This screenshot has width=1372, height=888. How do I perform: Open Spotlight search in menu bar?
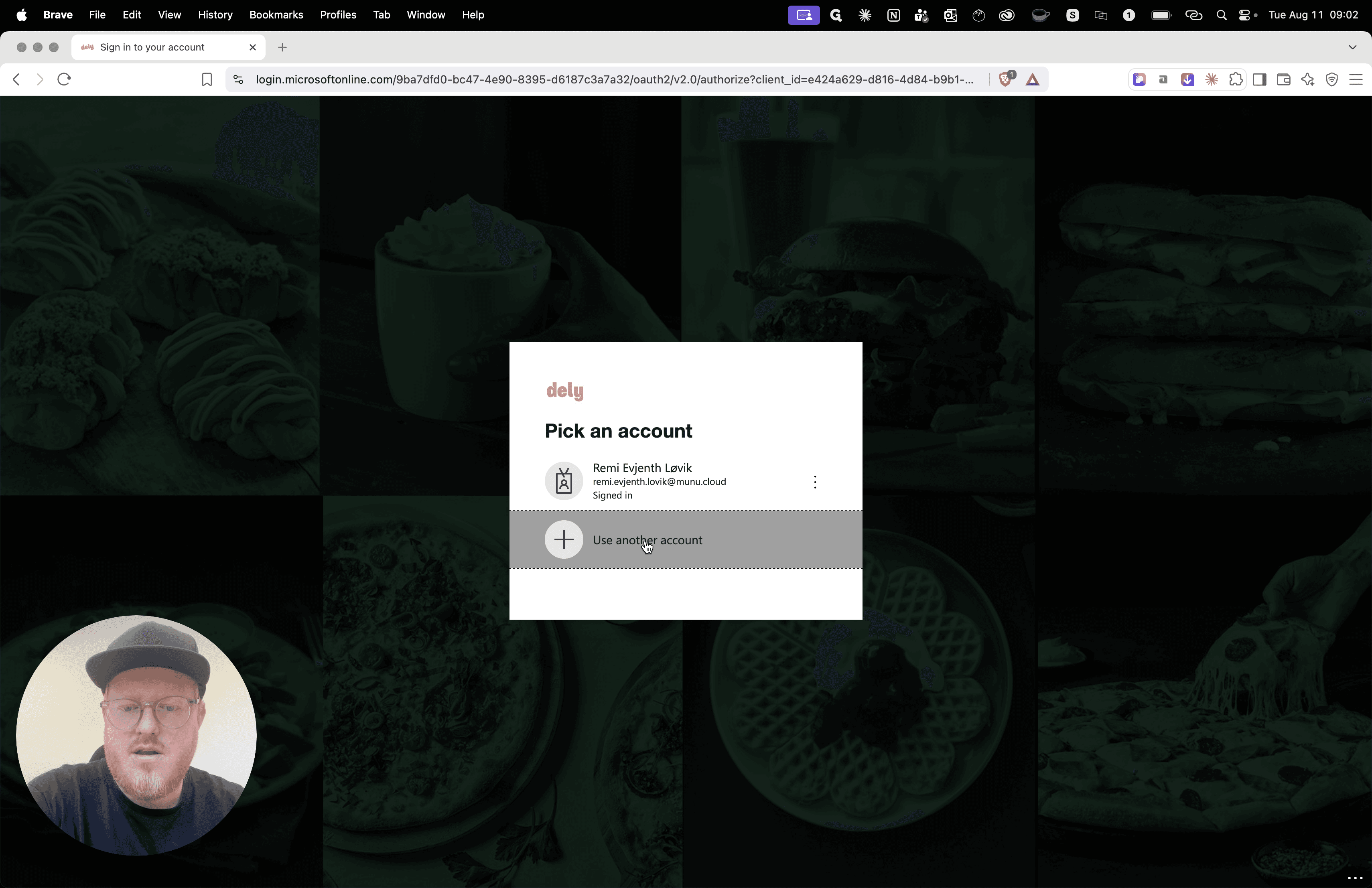tap(1221, 16)
